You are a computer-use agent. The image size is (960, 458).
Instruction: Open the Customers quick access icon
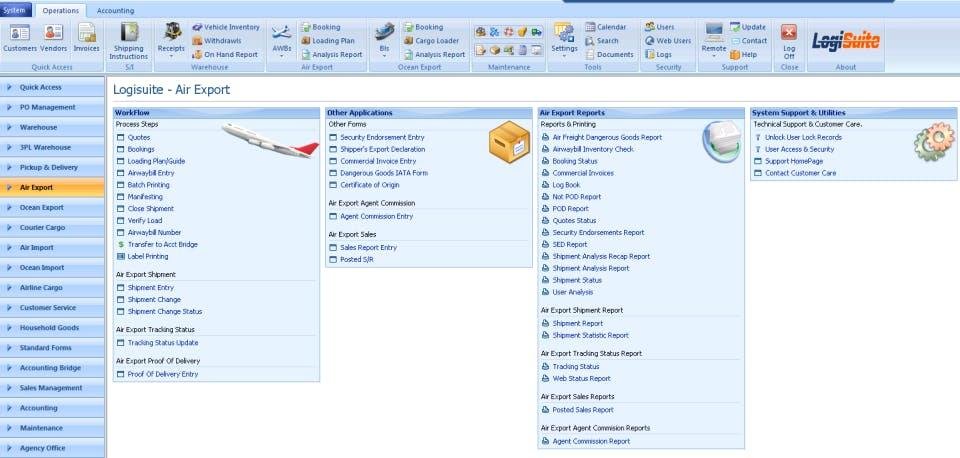pyautogui.click(x=20, y=39)
